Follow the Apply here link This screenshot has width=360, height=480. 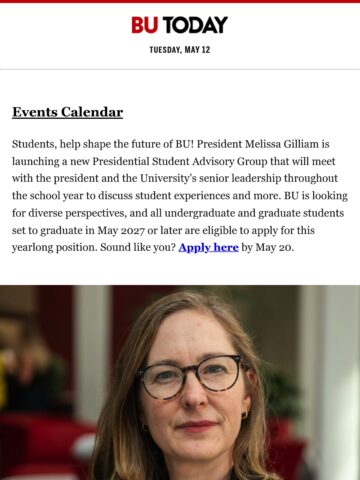208,247
